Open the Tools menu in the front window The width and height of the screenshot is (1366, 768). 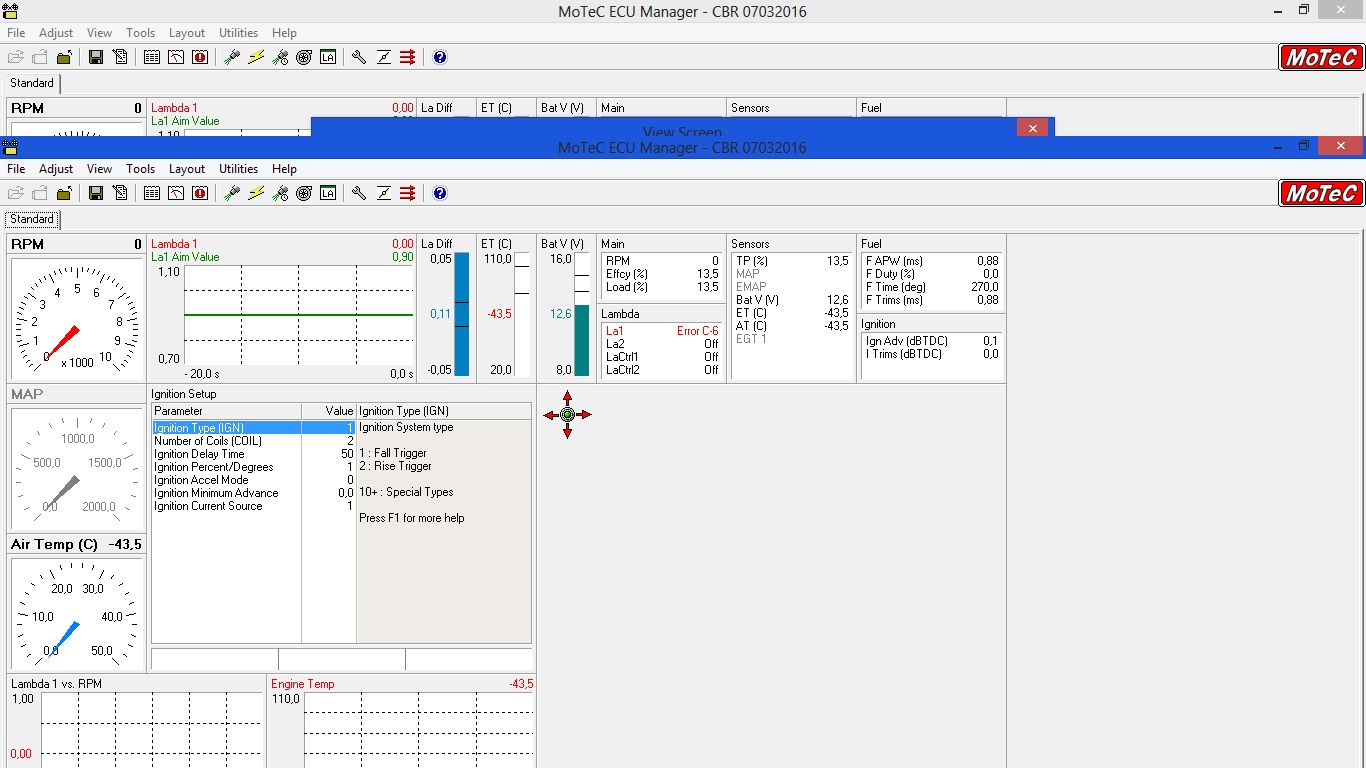pos(140,169)
